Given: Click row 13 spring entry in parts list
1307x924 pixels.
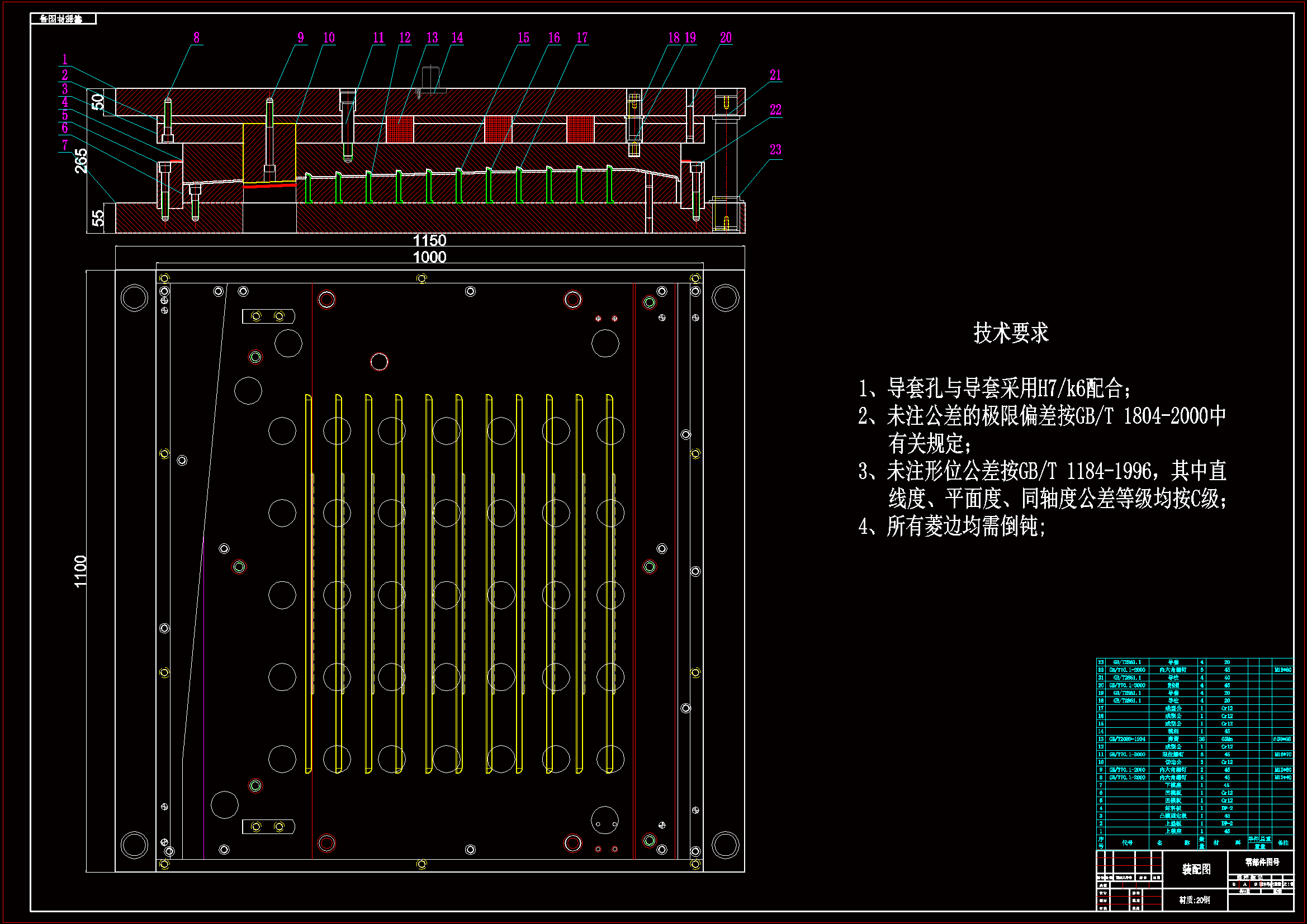Looking at the screenshot, I should (x=1173, y=739).
